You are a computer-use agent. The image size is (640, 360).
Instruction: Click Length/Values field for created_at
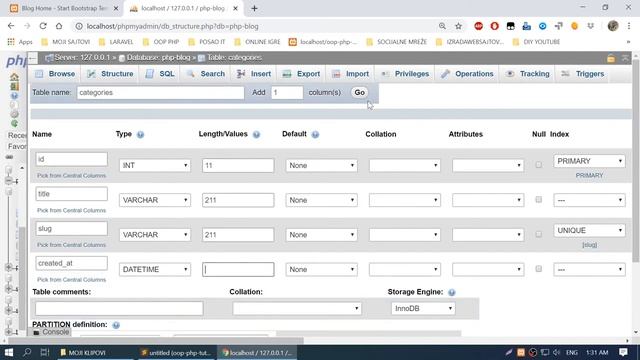[x=238, y=269]
